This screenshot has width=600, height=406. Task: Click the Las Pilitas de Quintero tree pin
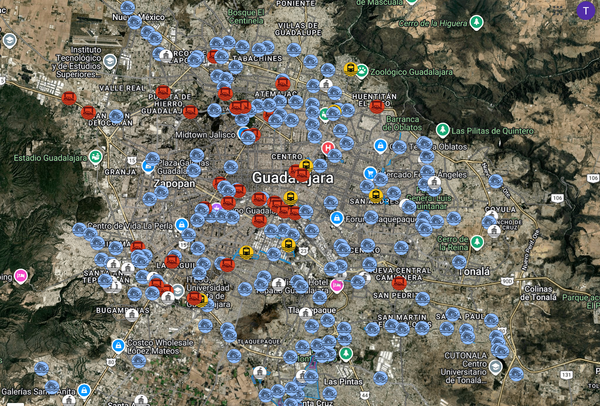click(443, 130)
